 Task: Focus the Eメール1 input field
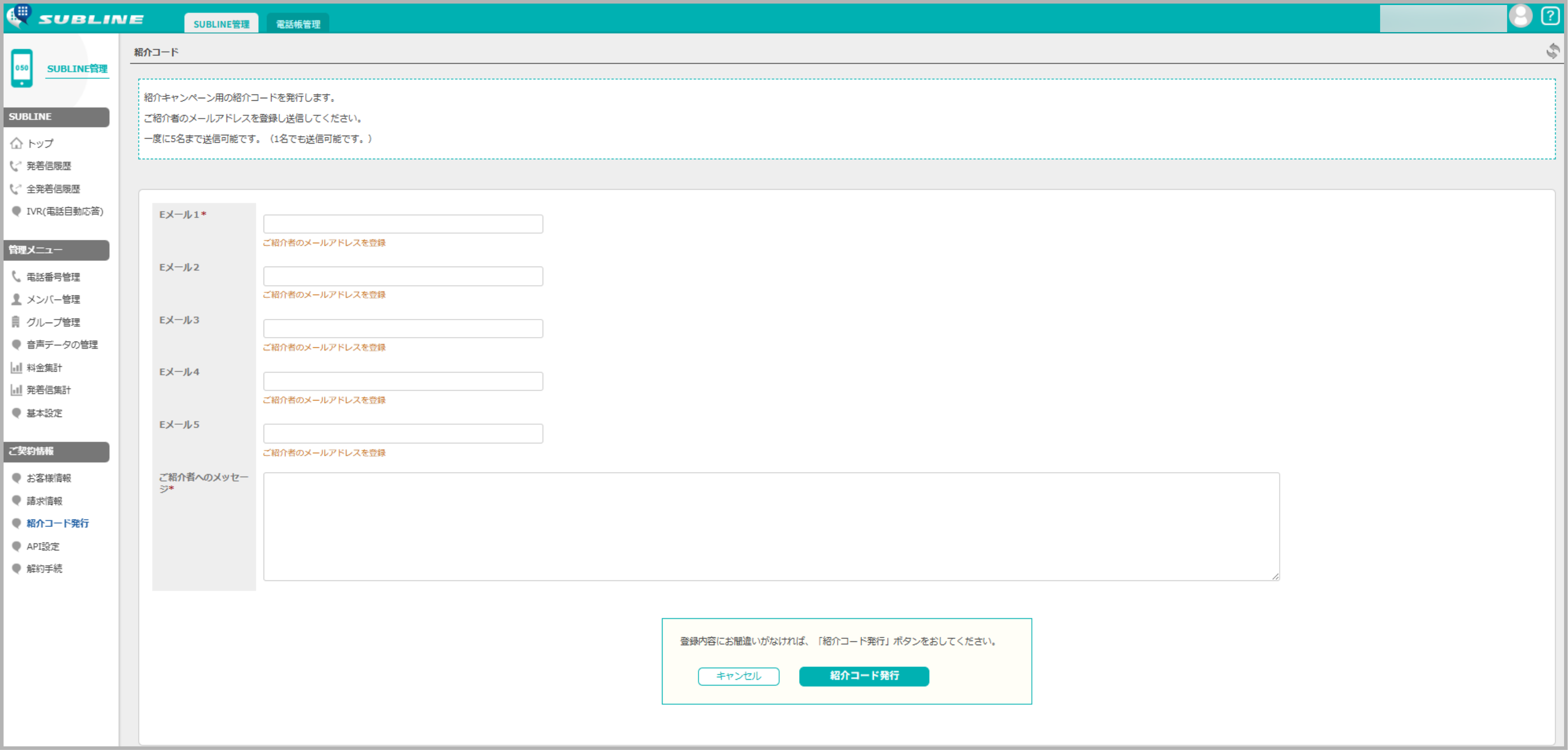coord(402,223)
